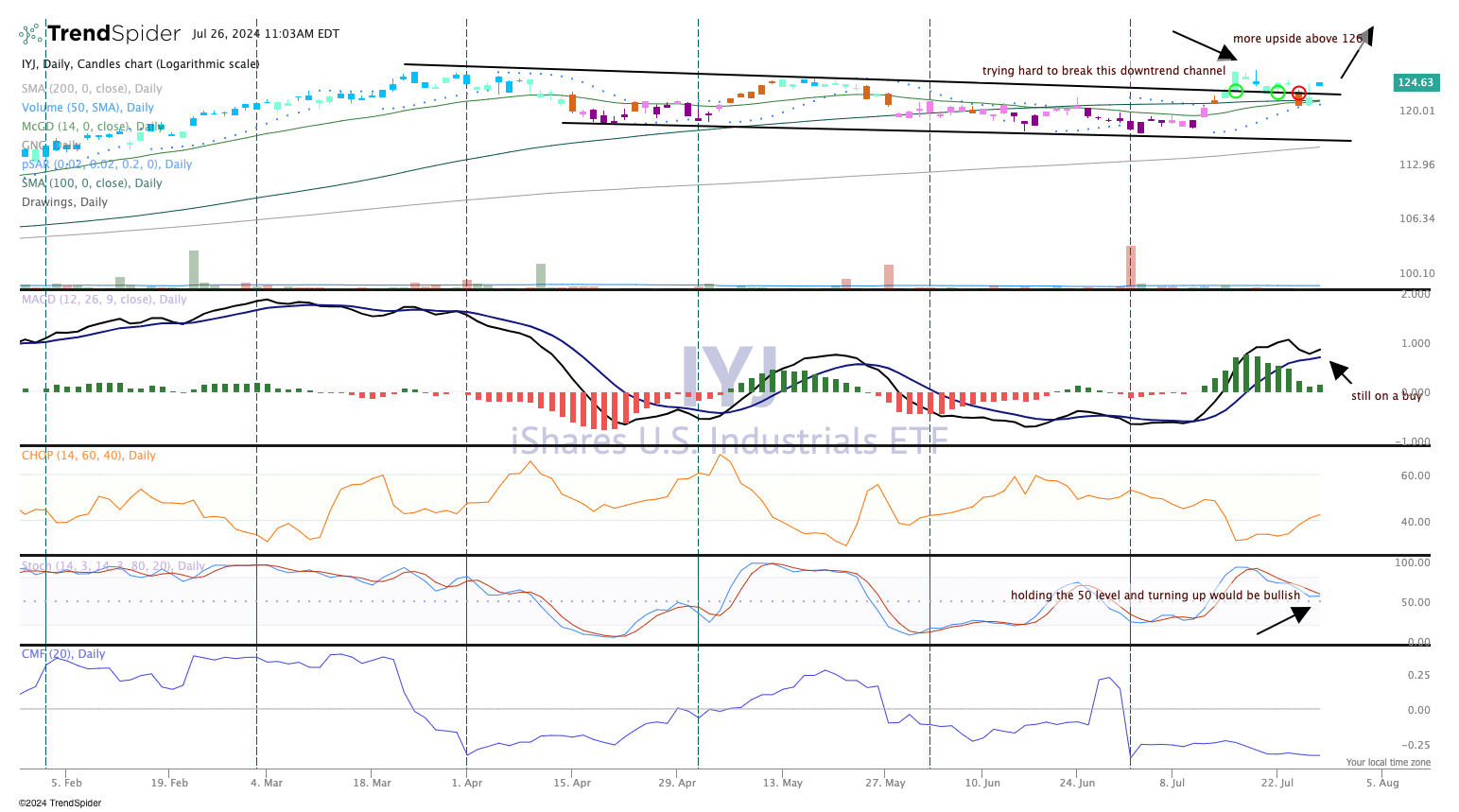
Task: Select the red circle marker on the price chart
Action: pos(1299,94)
